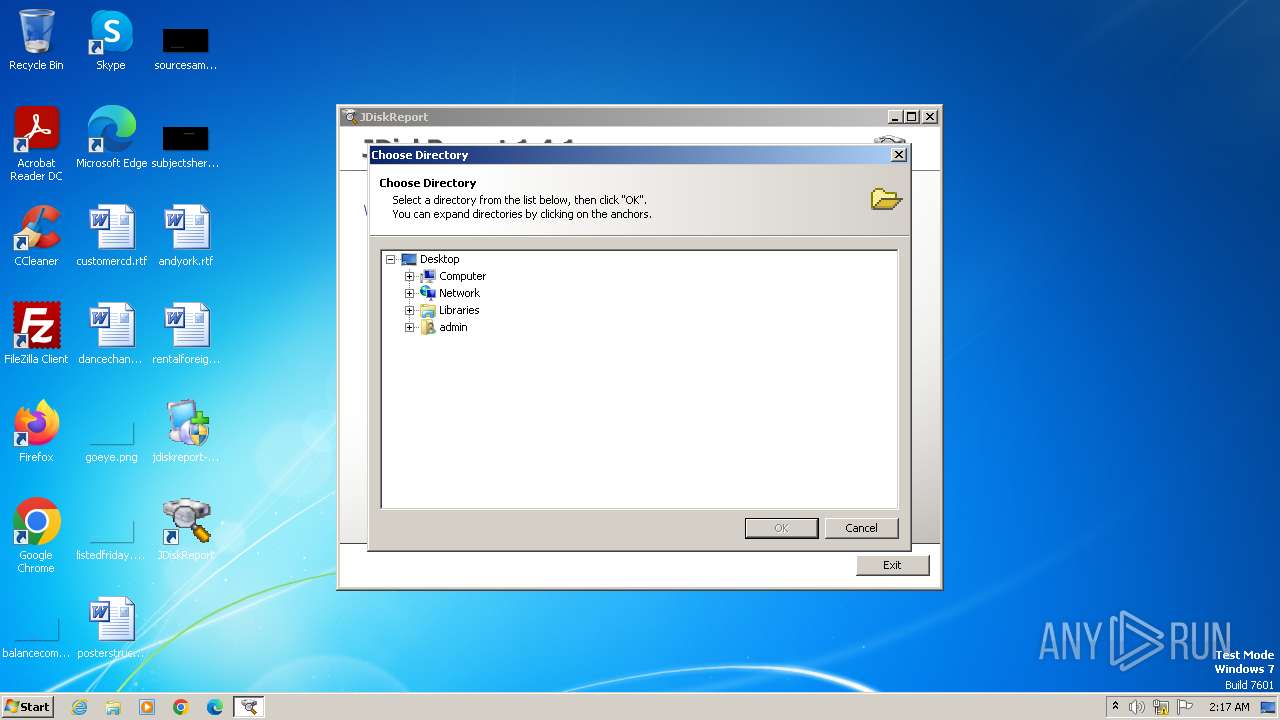1280x720 pixels.
Task: Open JDiskReport desktop shortcut
Action: 186,530
